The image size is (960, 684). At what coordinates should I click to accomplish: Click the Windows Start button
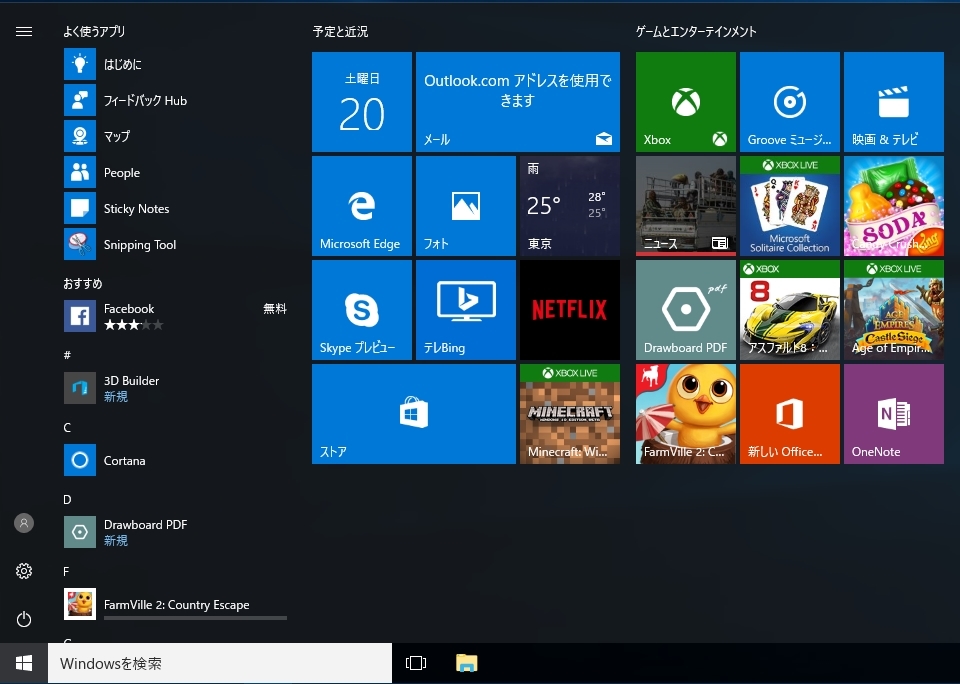coord(24,663)
